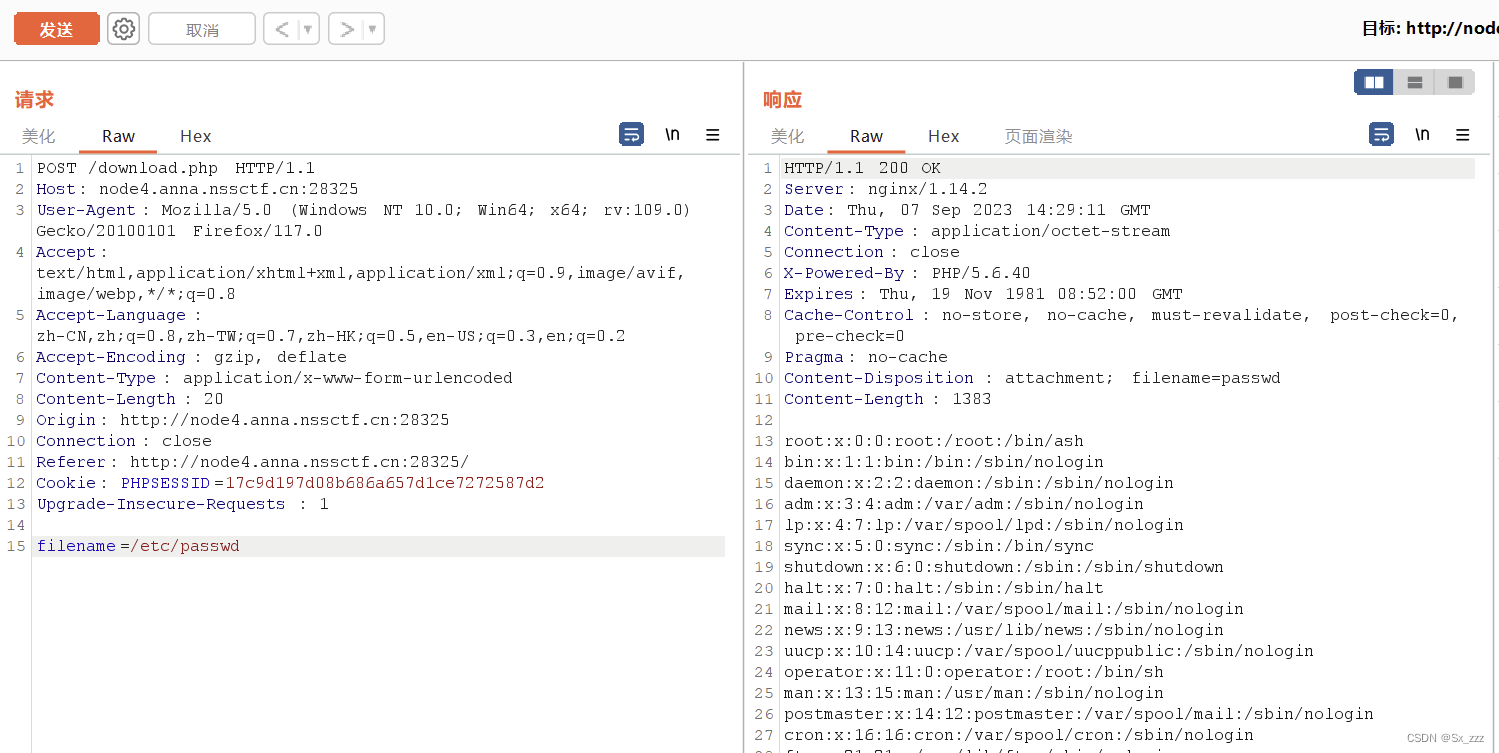Click the mail:x:8:12 passwd entry

[x=1014, y=609]
